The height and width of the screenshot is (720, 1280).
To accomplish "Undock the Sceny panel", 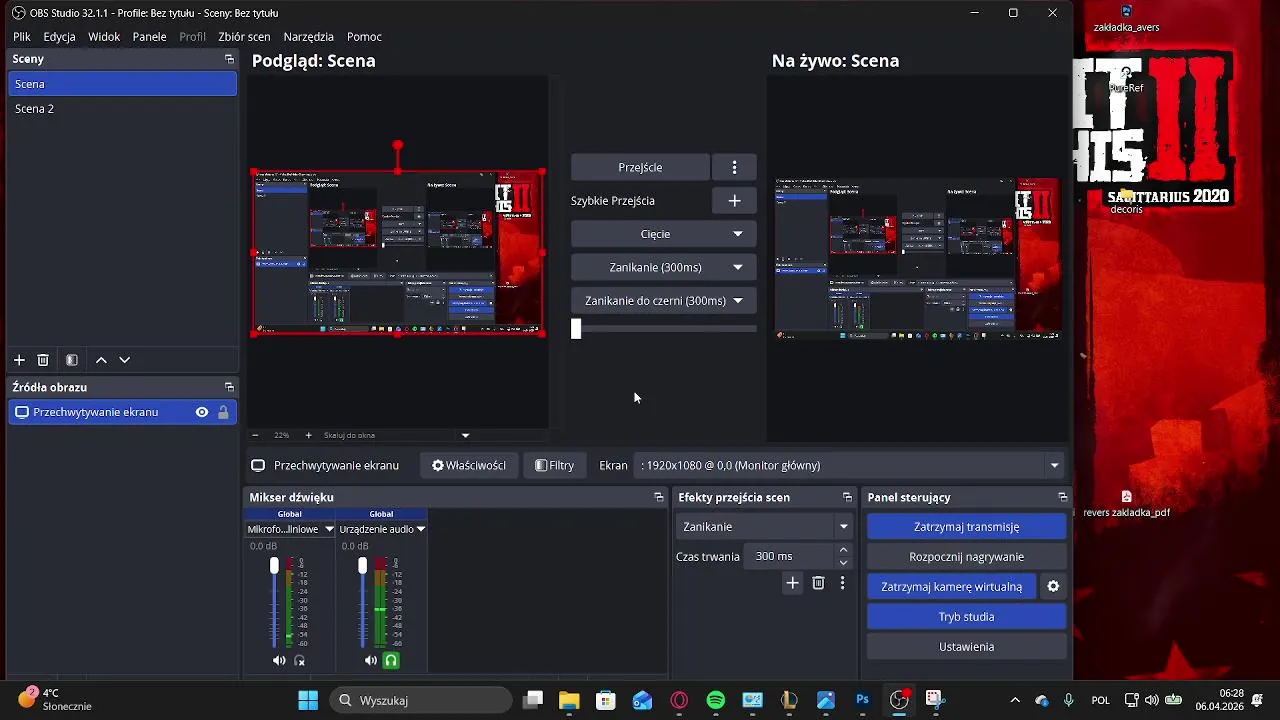I will (x=229, y=60).
